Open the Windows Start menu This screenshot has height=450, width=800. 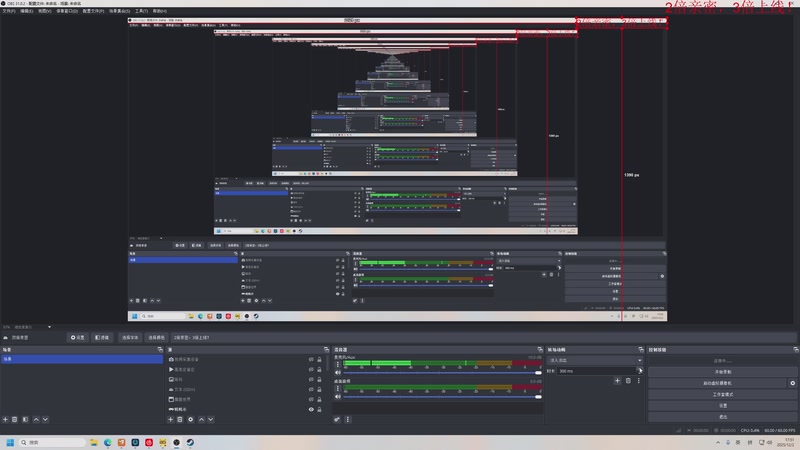coord(10,442)
